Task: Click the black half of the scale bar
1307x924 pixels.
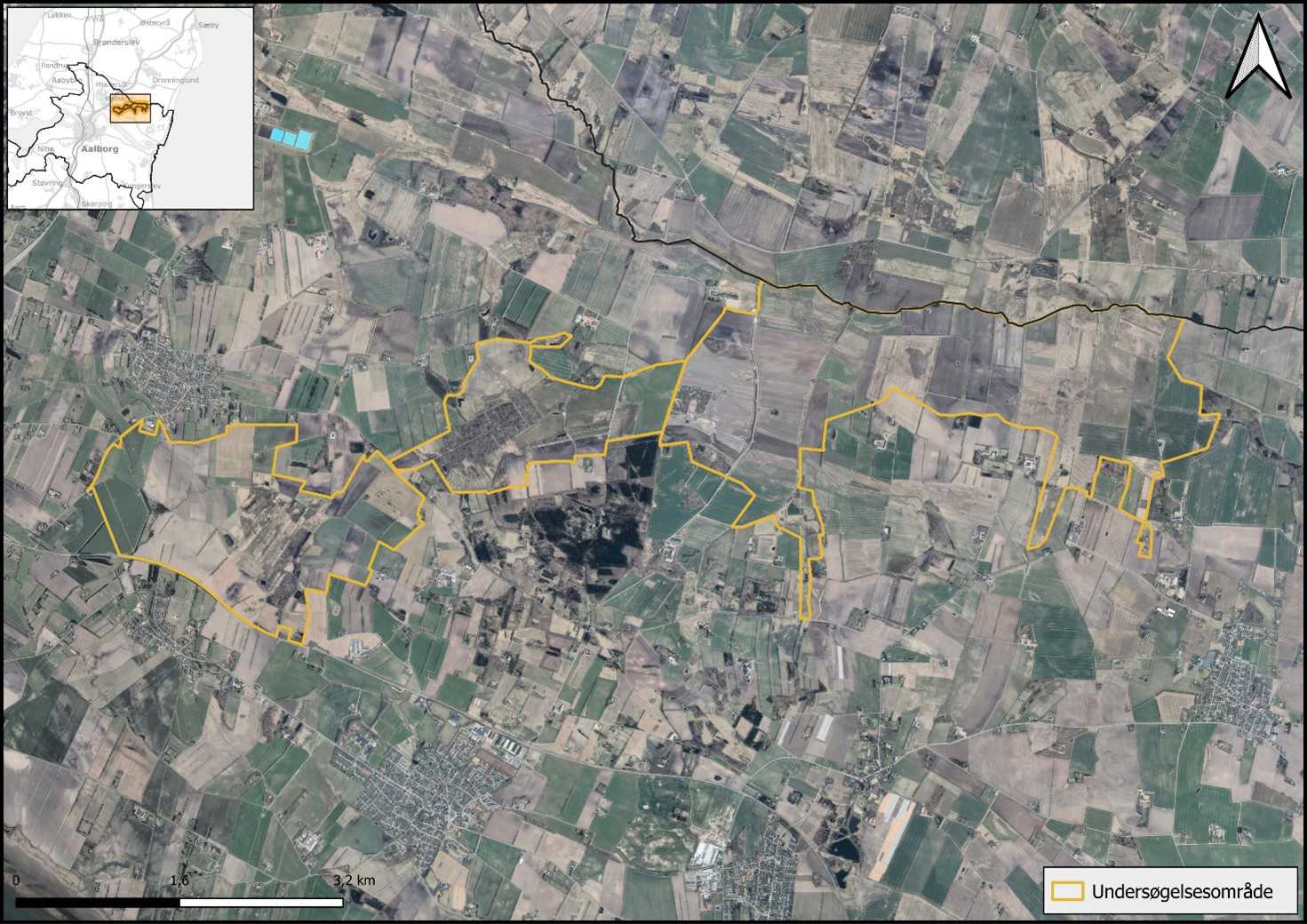Action: [98, 903]
